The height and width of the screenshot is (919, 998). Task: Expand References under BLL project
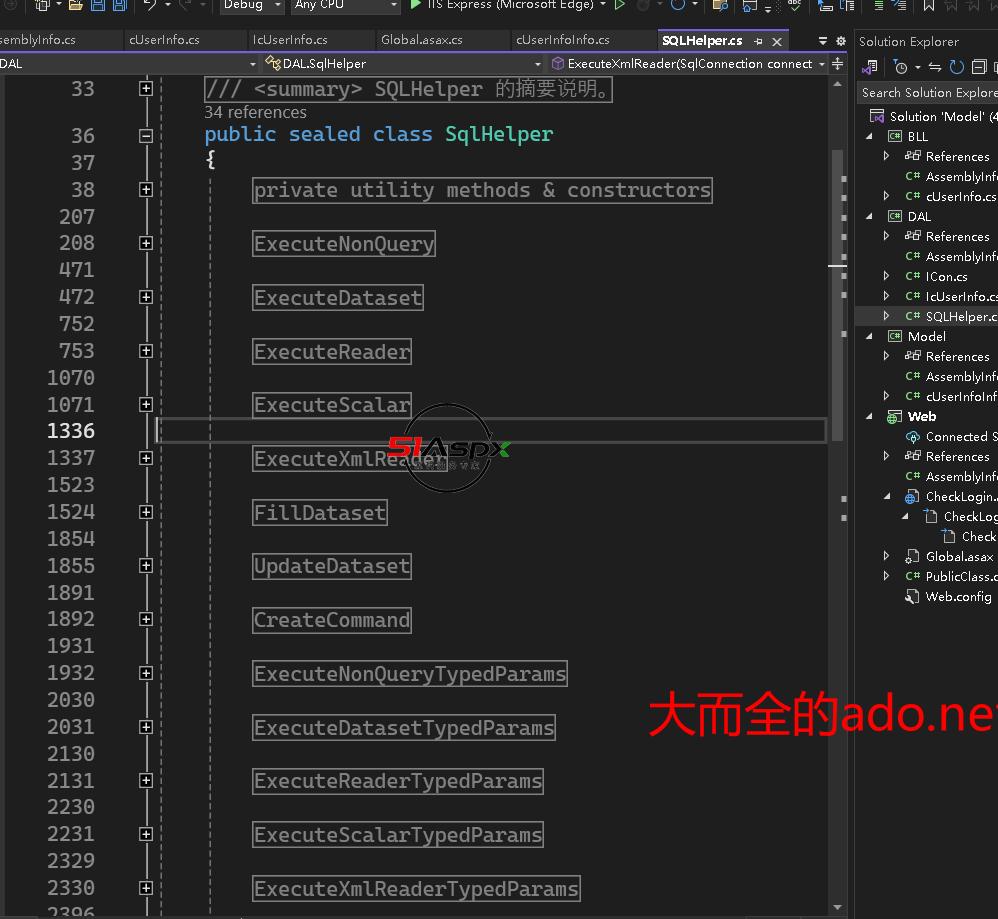click(886, 156)
